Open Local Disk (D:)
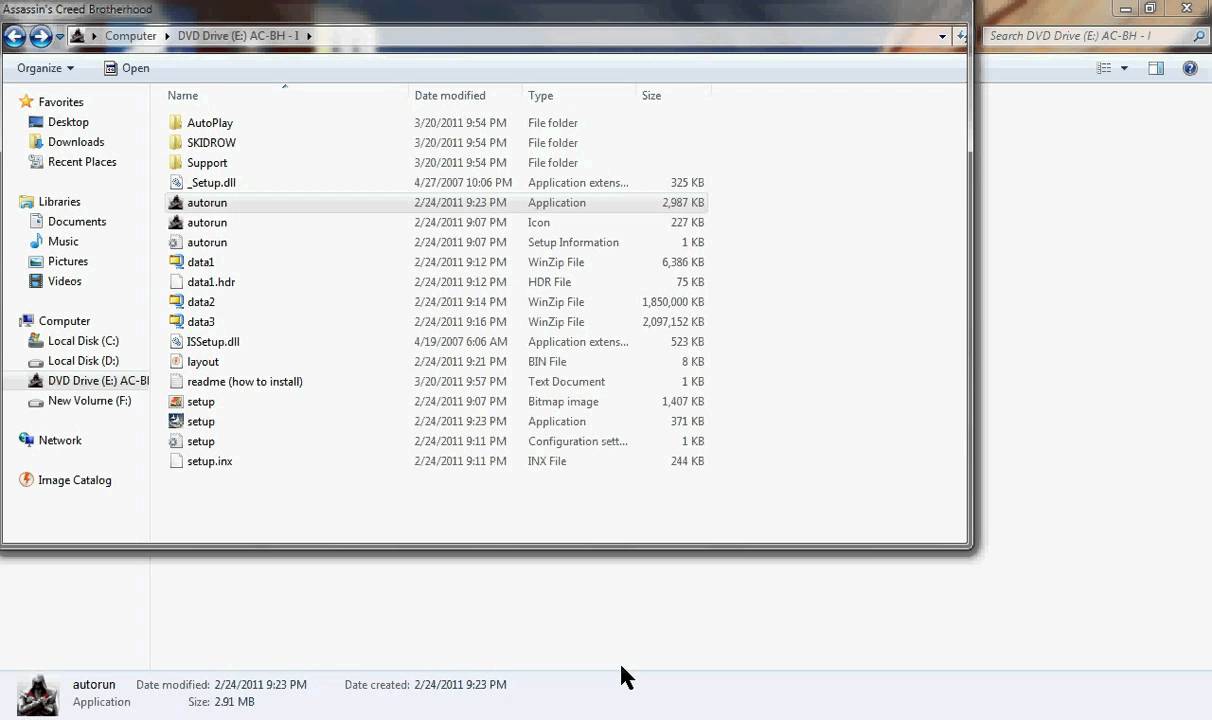Image resolution: width=1212 pixels, height=720 pixels. pyautogui.click(x=83, y=361)
